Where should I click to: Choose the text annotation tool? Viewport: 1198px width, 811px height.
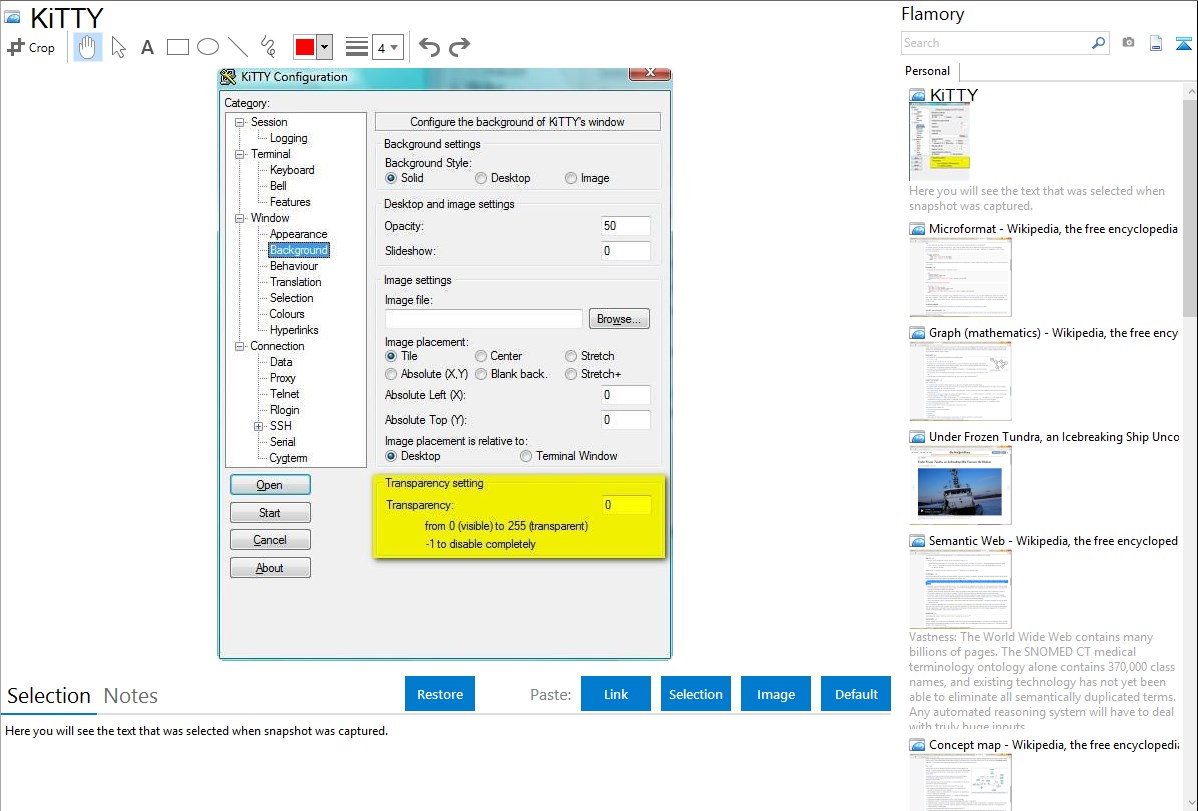147,47
